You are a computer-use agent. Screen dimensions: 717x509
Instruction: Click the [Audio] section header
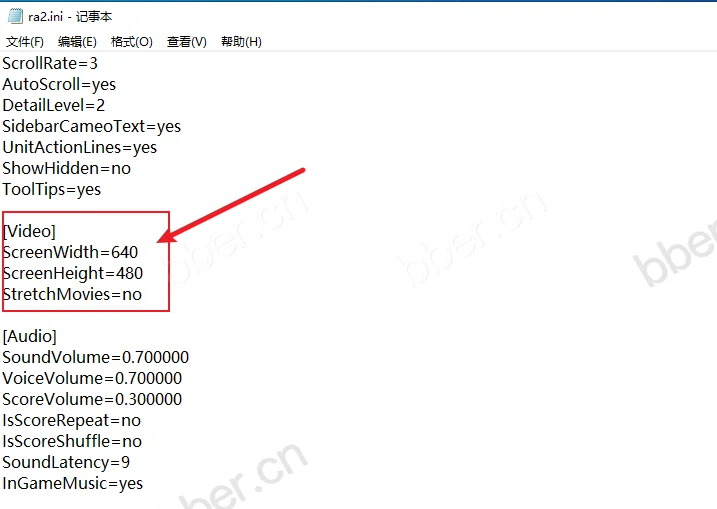point(29,337)
